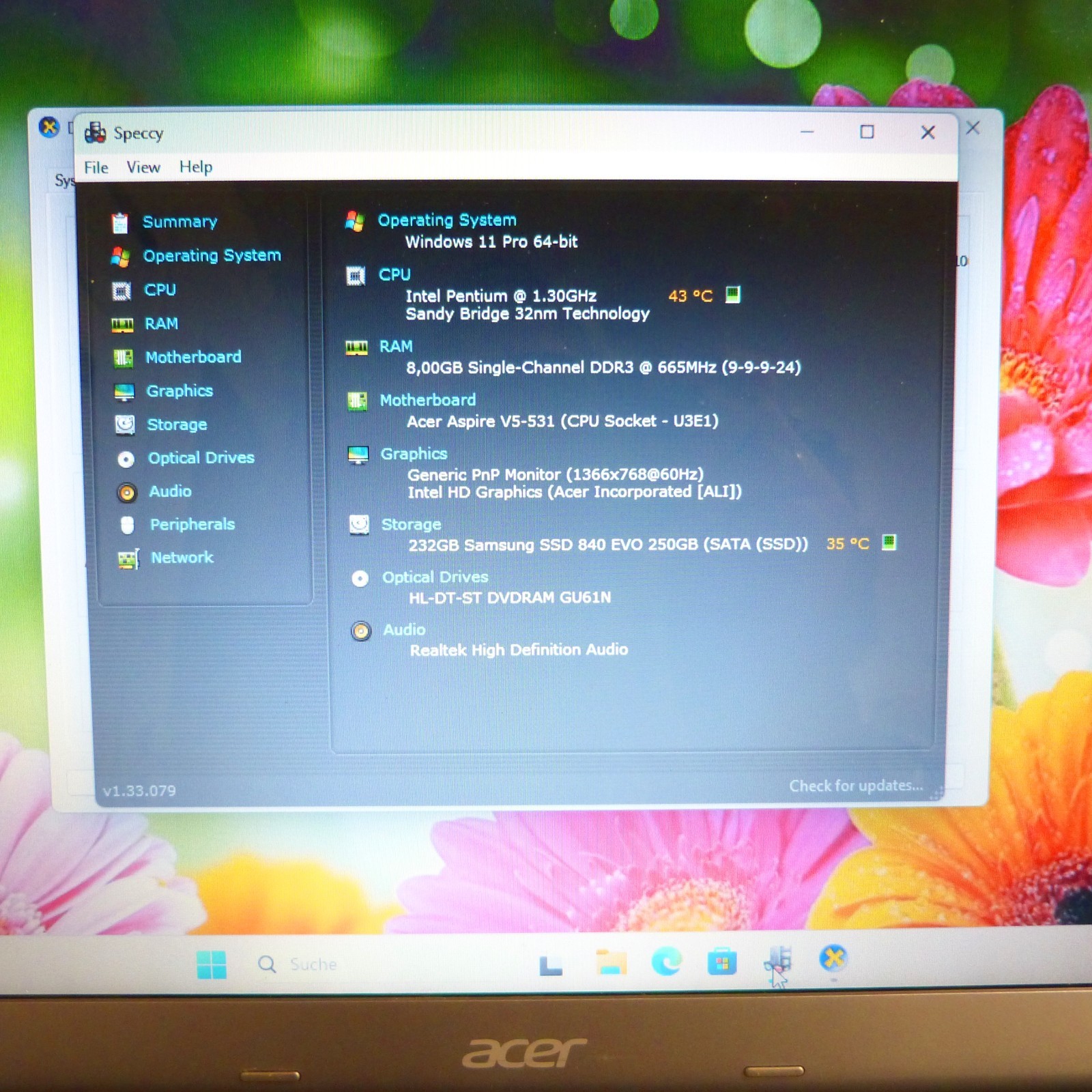Open the Help menu
This screenshot has width=1092, height=1092.
(x=196, y=167)
